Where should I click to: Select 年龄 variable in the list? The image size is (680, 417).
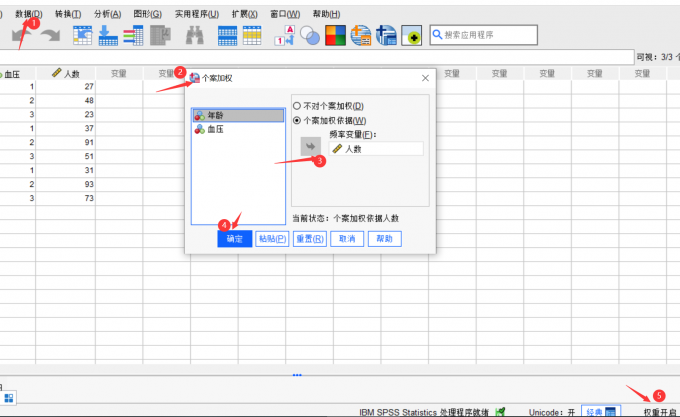(x=216, y=116)
